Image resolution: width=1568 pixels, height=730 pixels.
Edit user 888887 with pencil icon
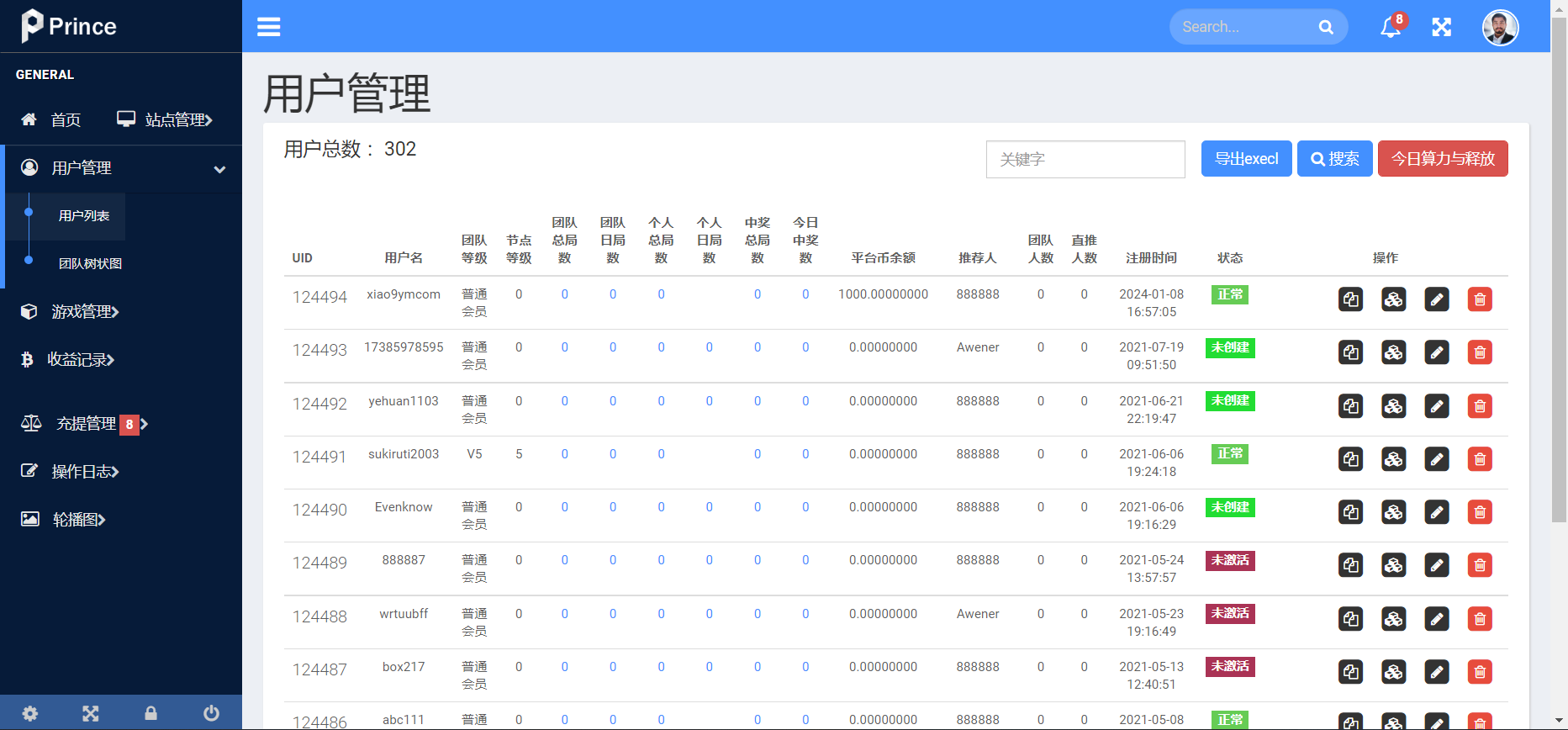point(1437,565)
